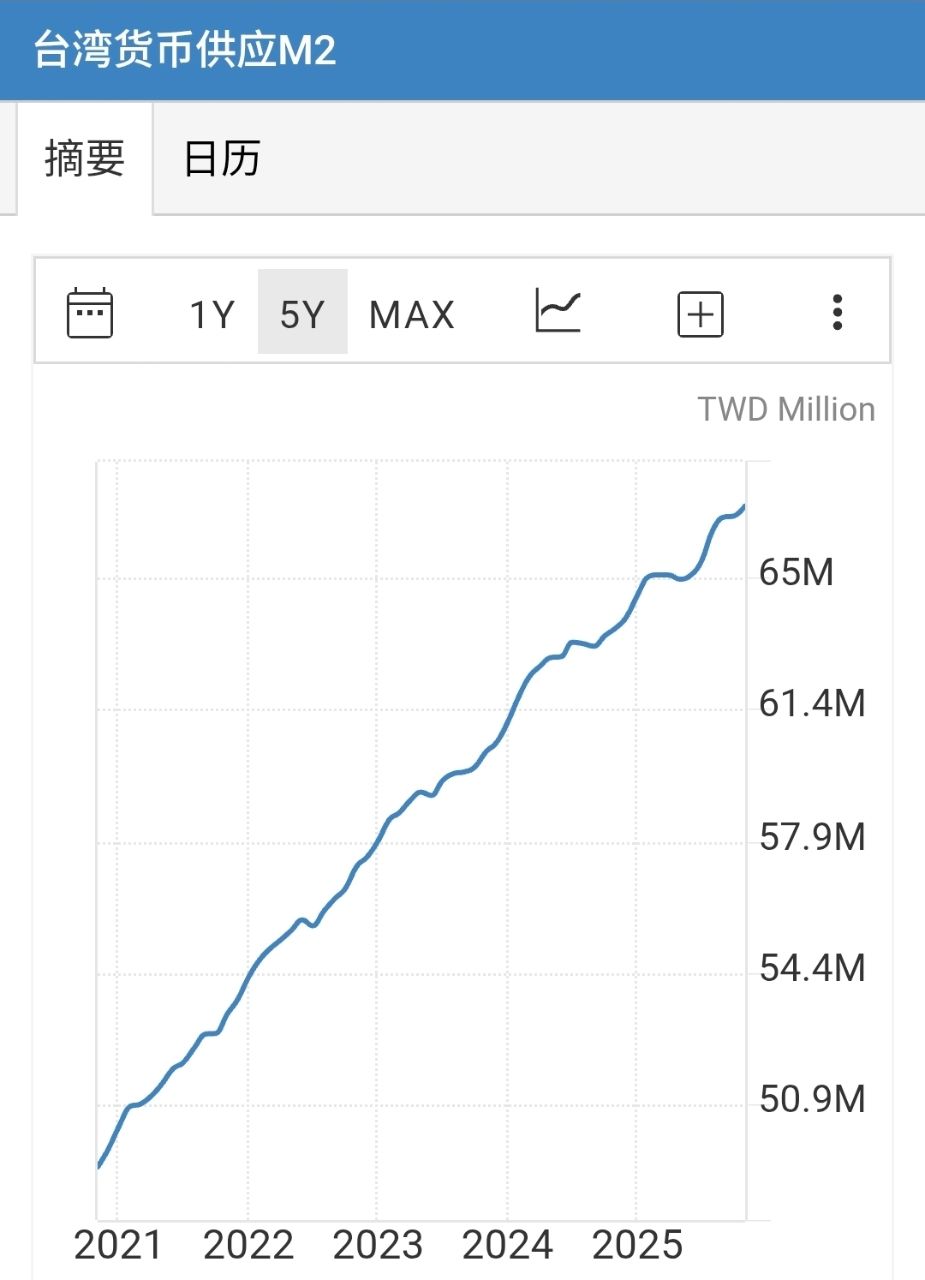This screenshot has width=925, height=1280.
Task: Switch to the 日历 tab
Action: (222, 158)
